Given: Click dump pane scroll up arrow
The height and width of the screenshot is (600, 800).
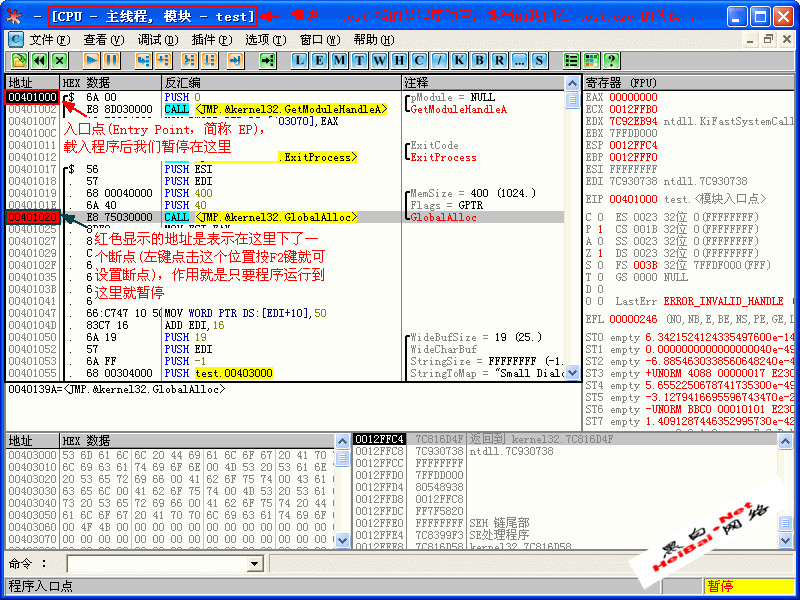Looking at the screenshot, I should tap(342, 441).
